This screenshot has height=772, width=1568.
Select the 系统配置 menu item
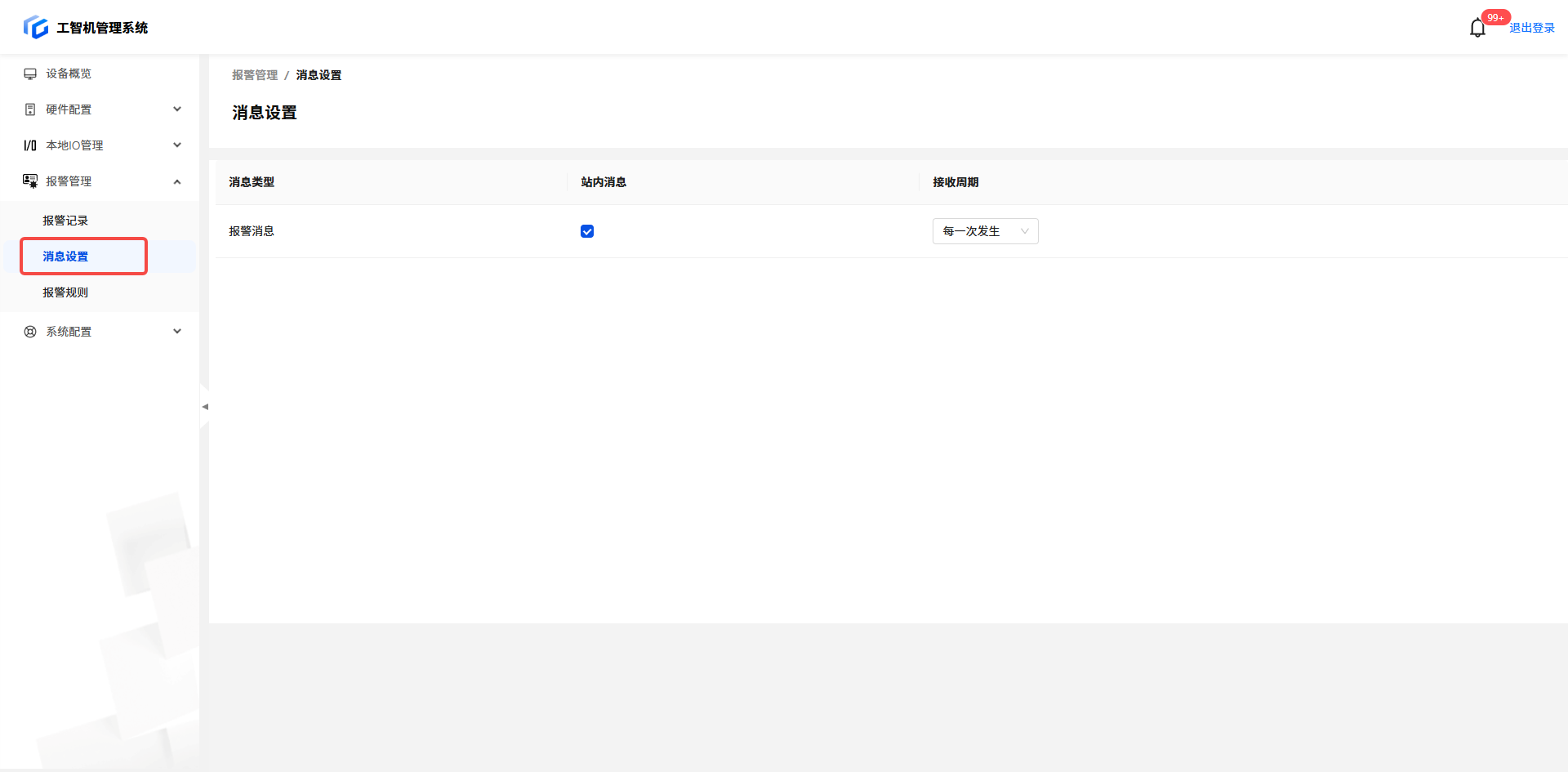pos(100,332)
